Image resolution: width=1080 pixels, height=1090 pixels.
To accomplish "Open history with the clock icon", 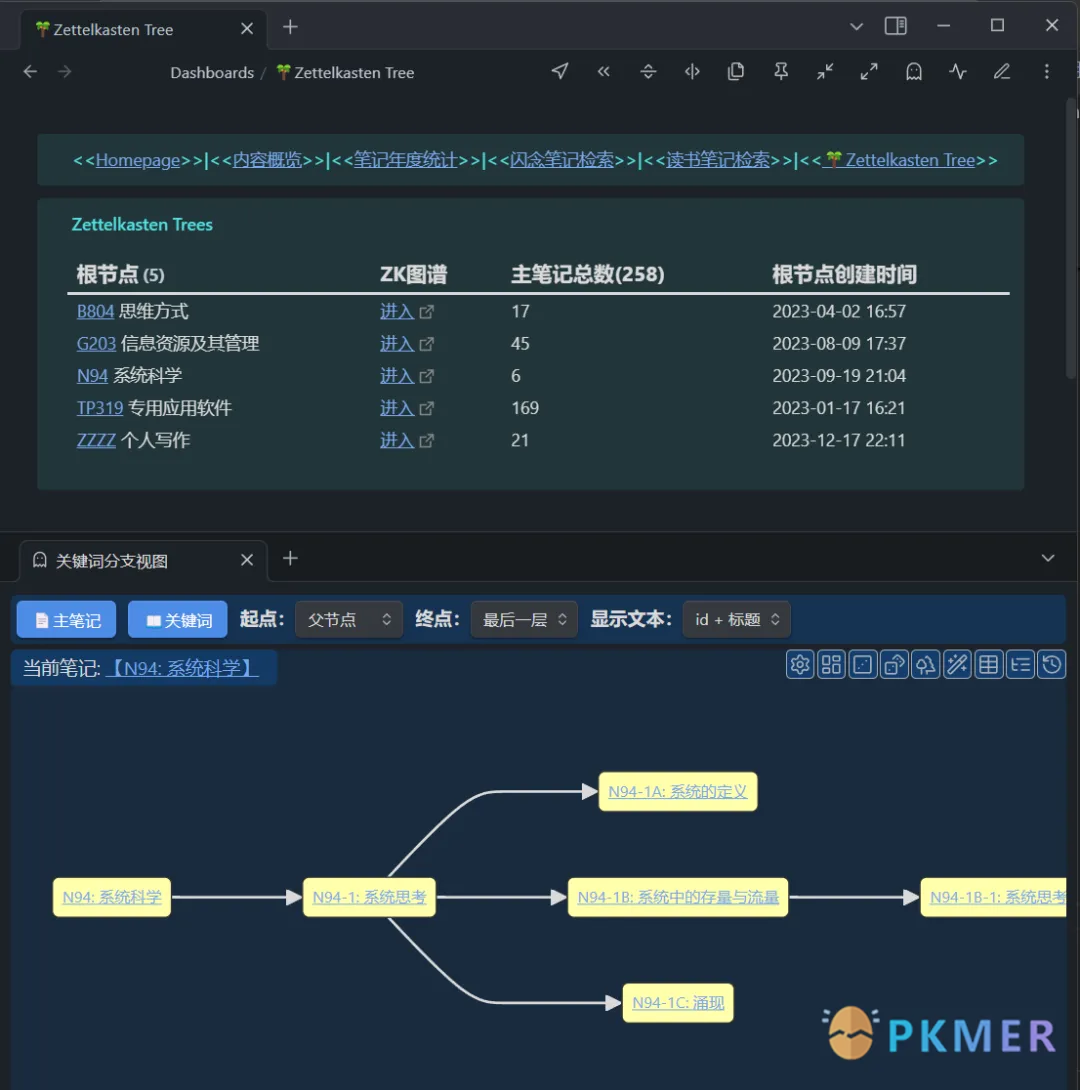I will (1052, 664).
